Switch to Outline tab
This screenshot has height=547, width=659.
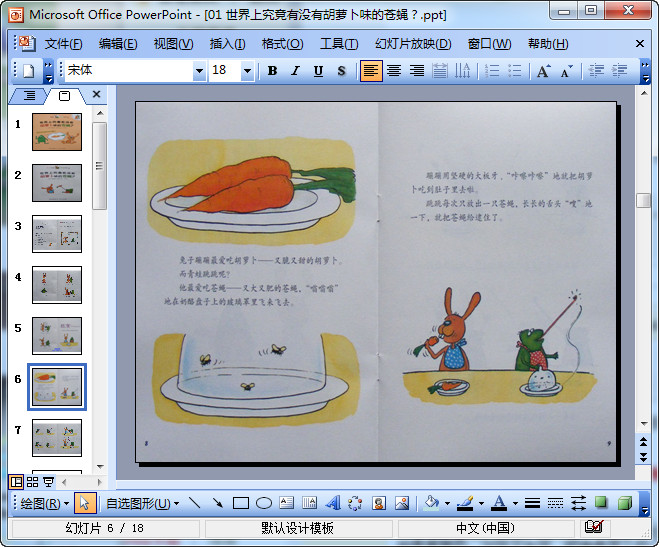[x=29, y=96]
